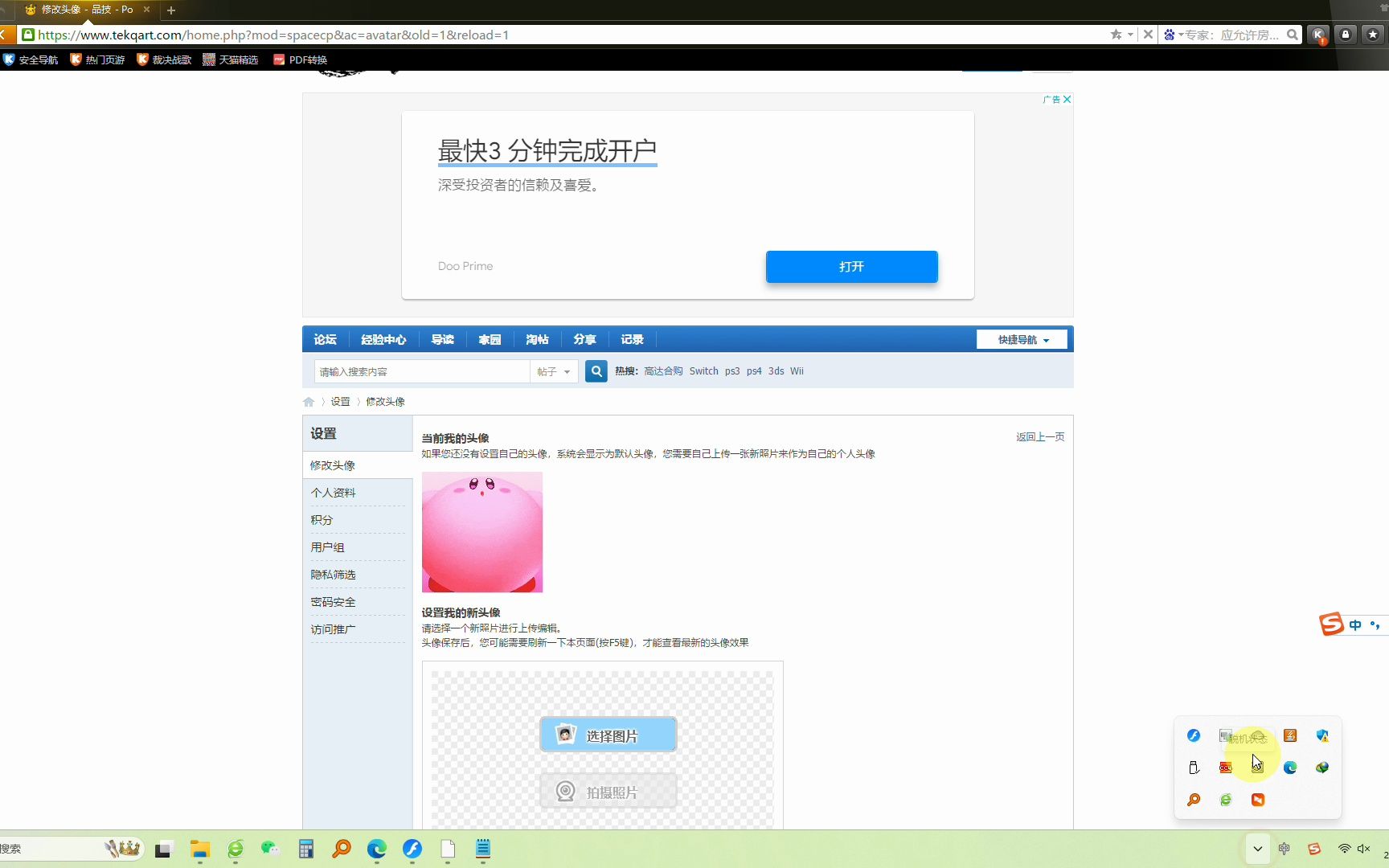Click the 3ds hot search link
The height and width of the screenshot is (868, 1389).
click(x=776, y=371)
